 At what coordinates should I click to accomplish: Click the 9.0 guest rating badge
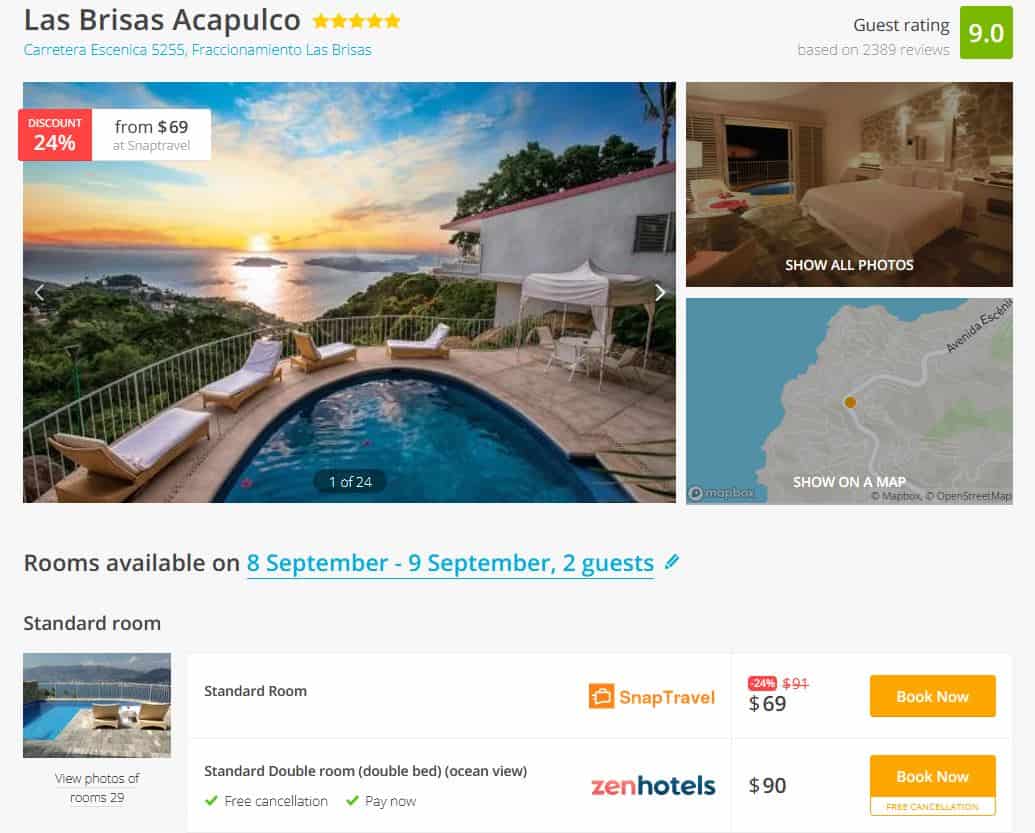tap(1006, 34)
